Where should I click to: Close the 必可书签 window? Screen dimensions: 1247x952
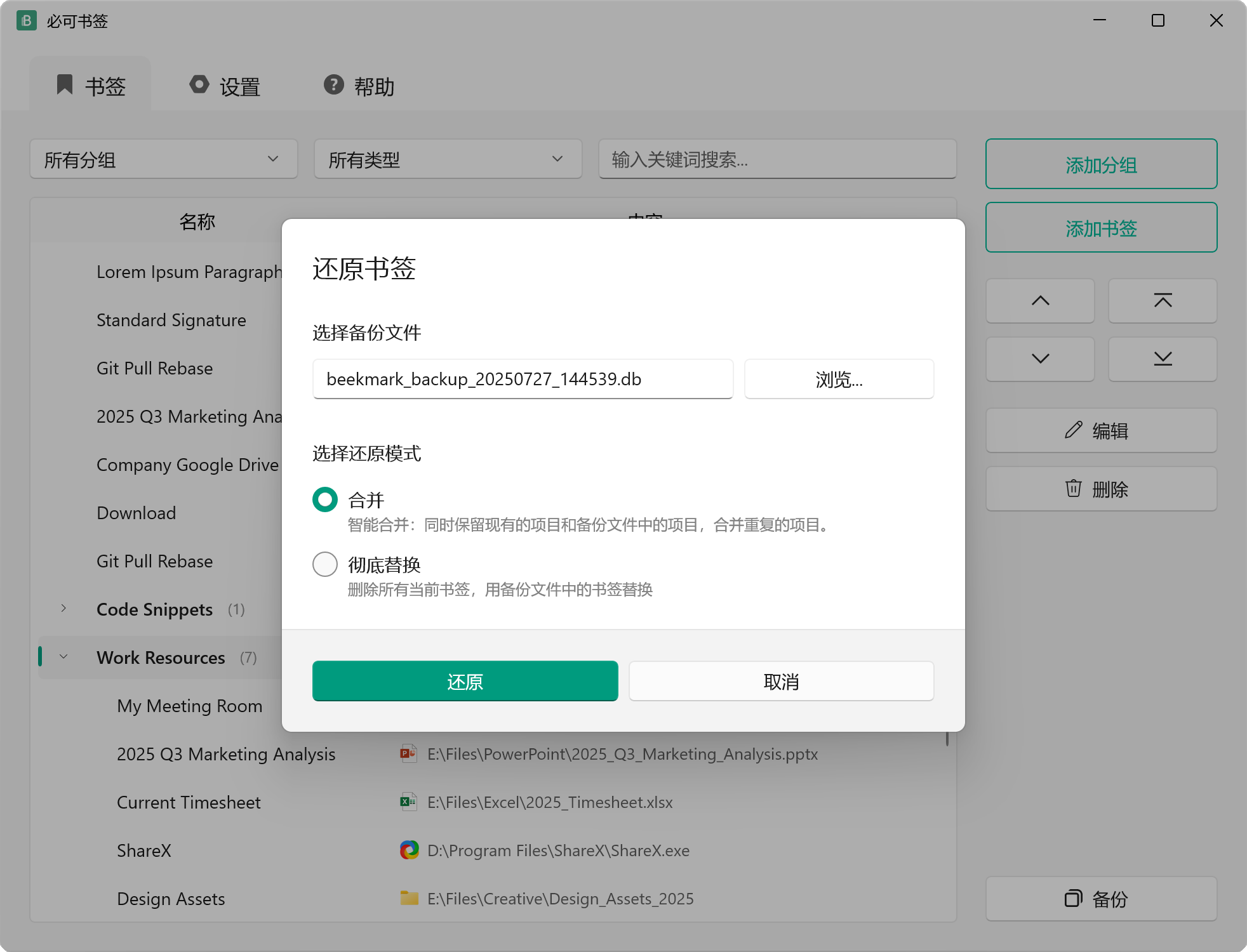click(x=1217, y=20)
